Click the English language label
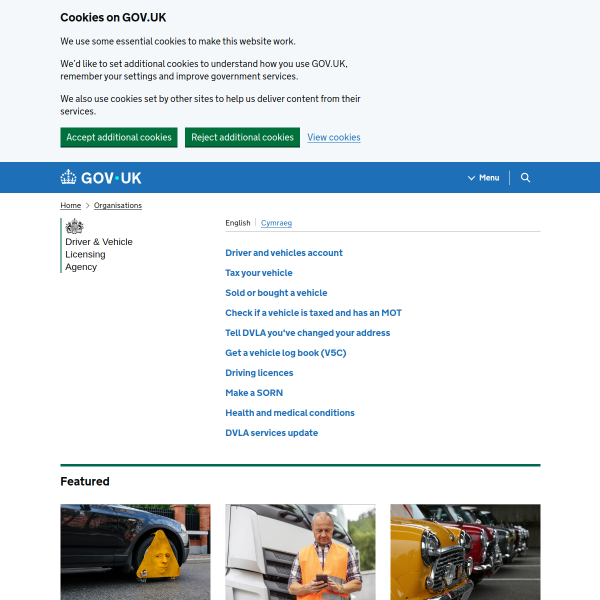The width and height of the screenshot is (600, 600). (x=238, y=223)
